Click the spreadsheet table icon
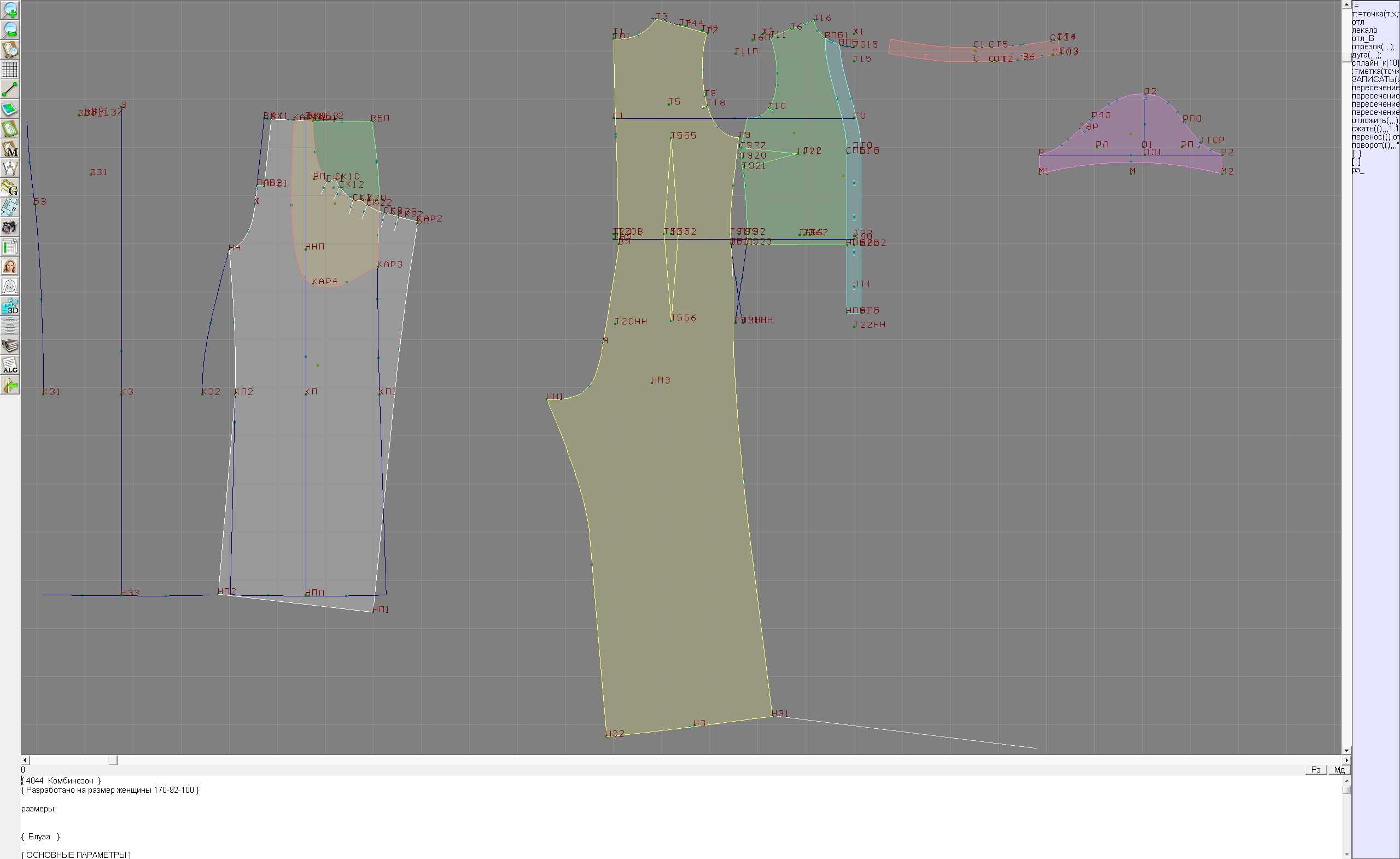 [10, 247]
